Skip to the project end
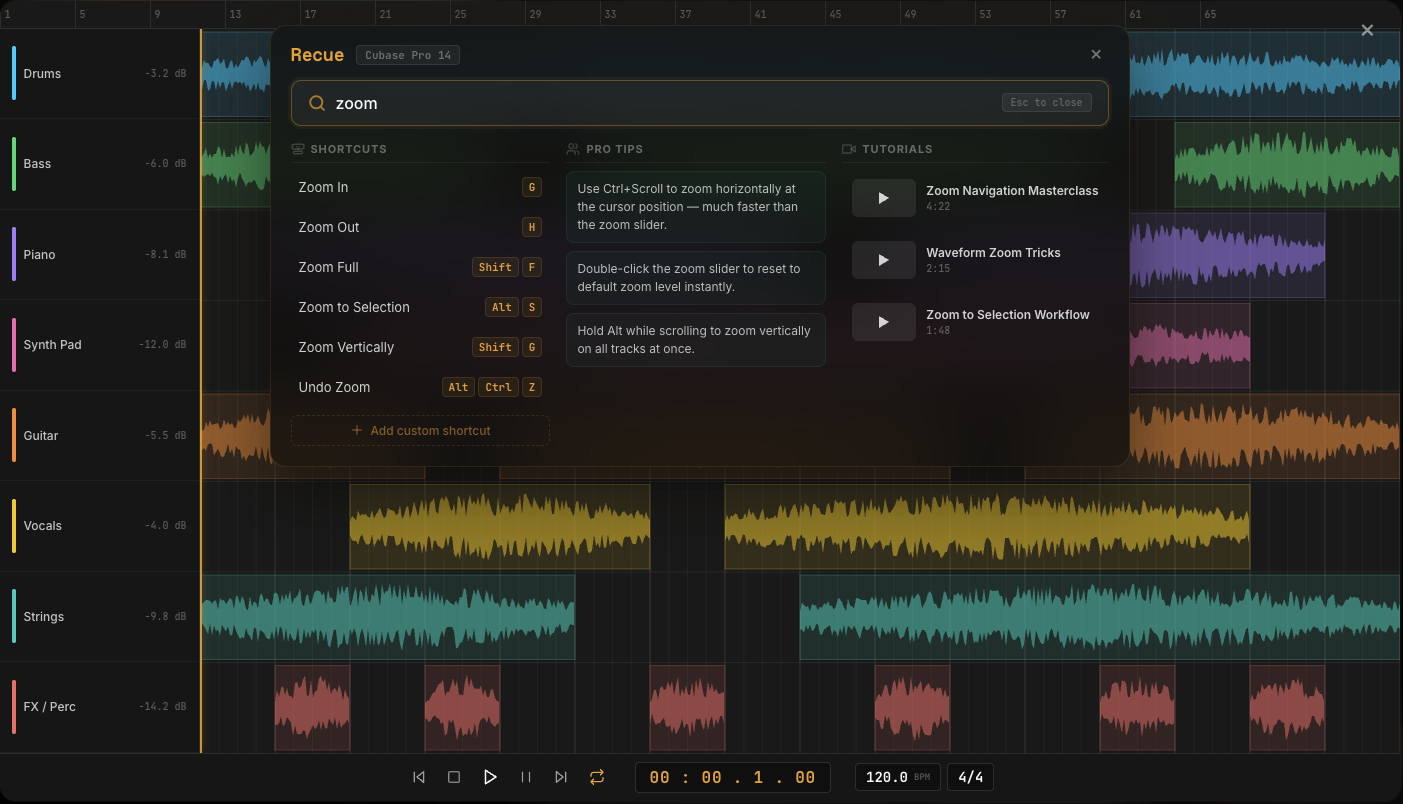The width and height of the screenshot is (1403, 804). click(560, 777)
